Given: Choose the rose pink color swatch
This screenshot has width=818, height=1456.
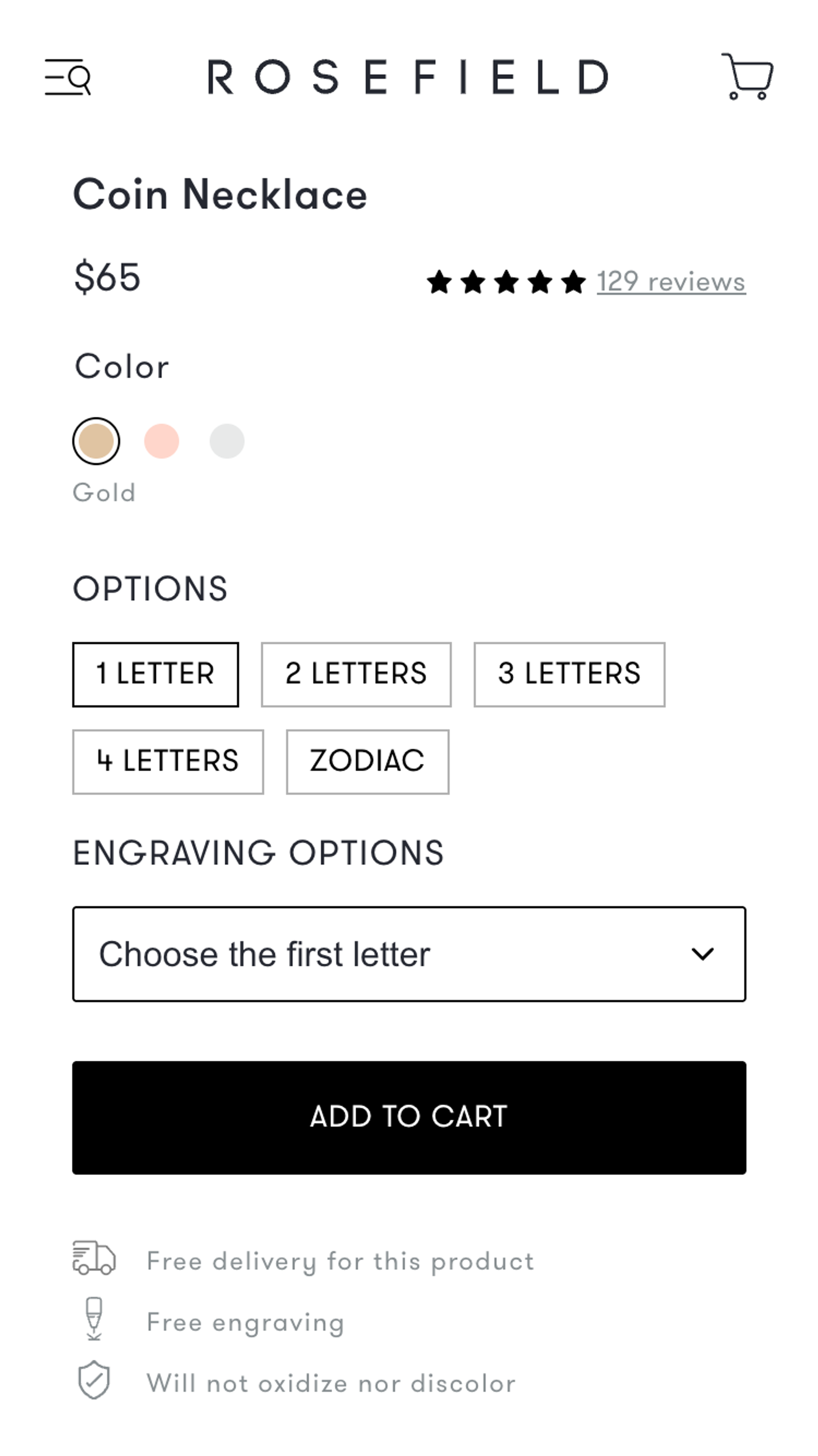Looking at the screenshot, I should coord(162,441).
